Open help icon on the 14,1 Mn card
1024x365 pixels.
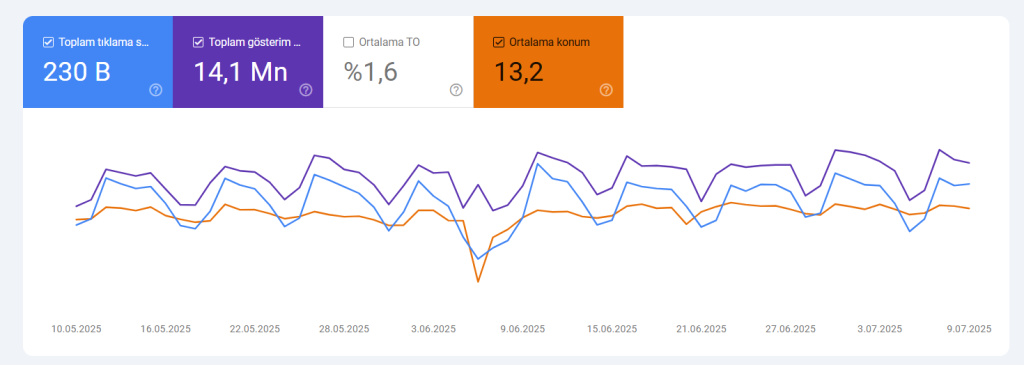pos(306,90)
